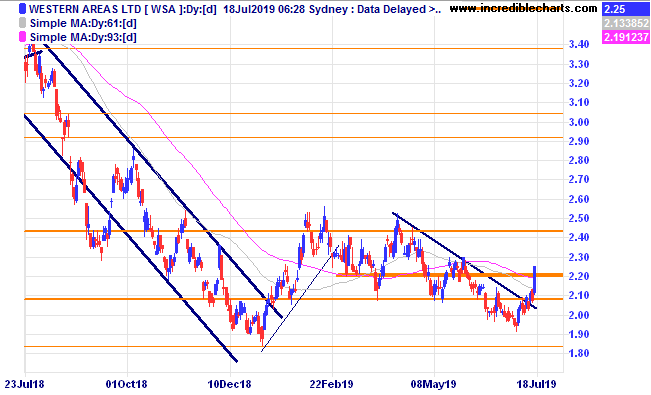Click the 2.90 price axis label
This screenshot has height=395, width=651.
pyautogui.click(x=579, y=141)
